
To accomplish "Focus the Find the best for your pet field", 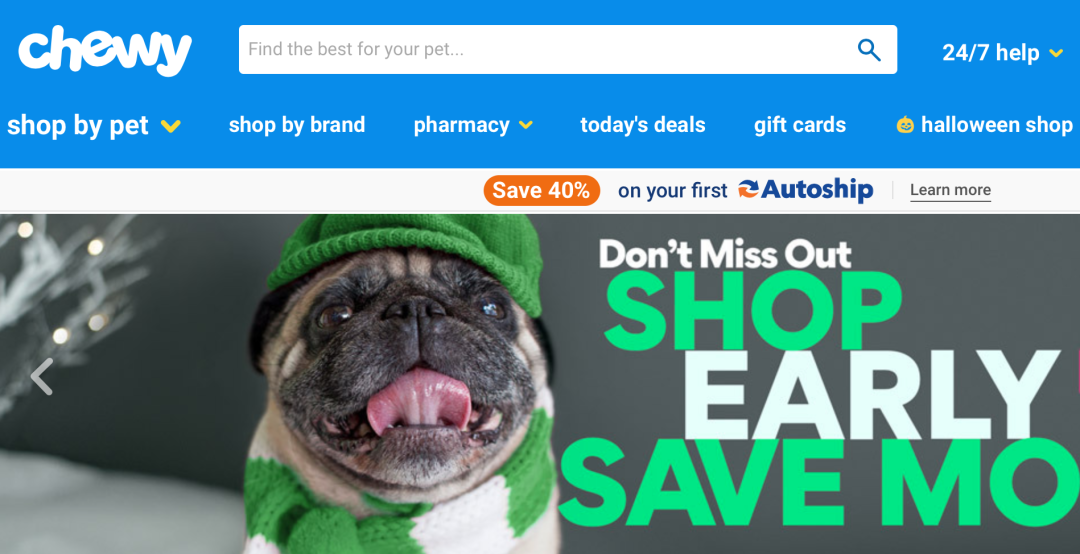I will coord(568,50).
